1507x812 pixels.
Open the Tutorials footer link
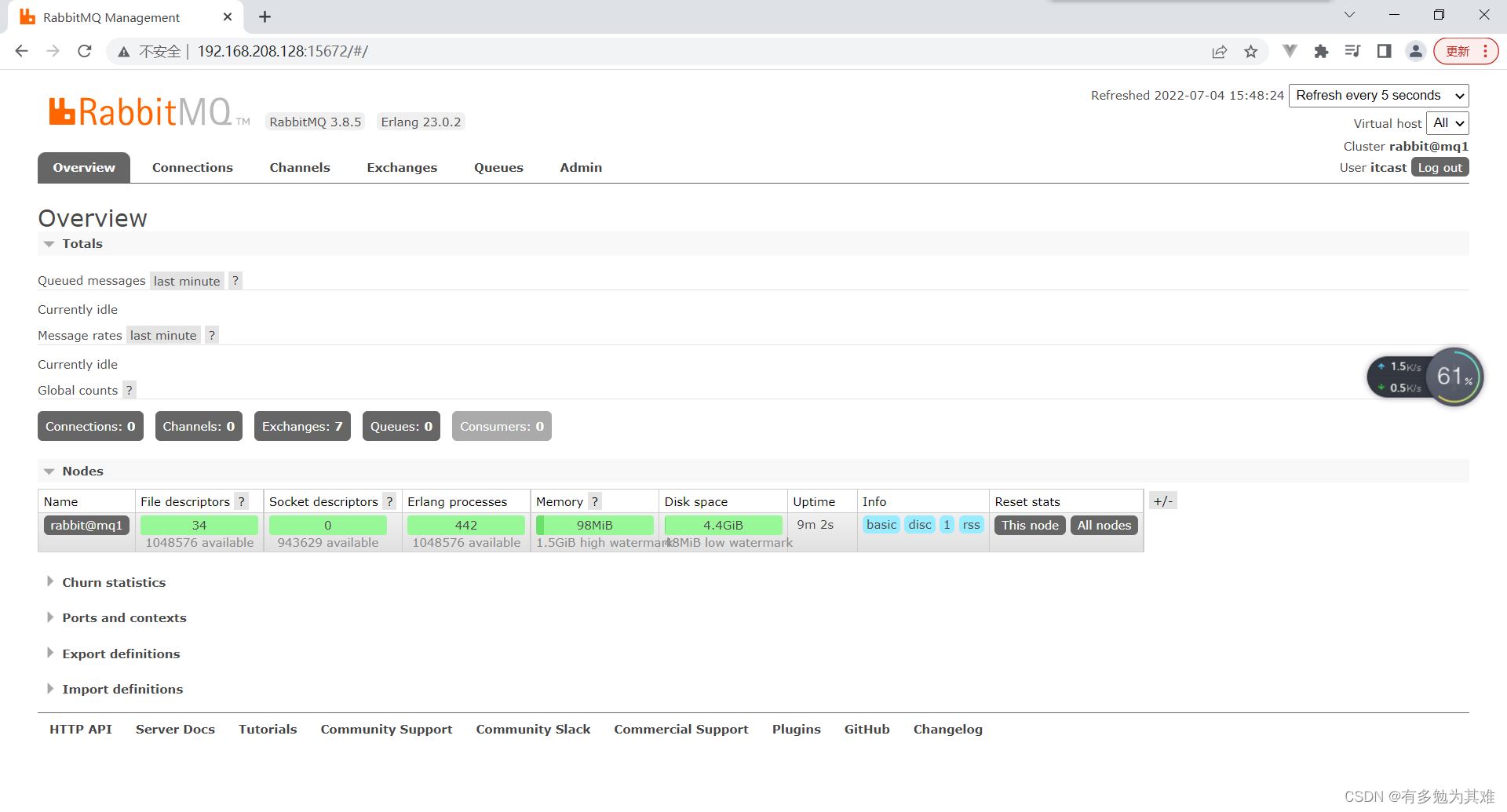coord(268,729)
